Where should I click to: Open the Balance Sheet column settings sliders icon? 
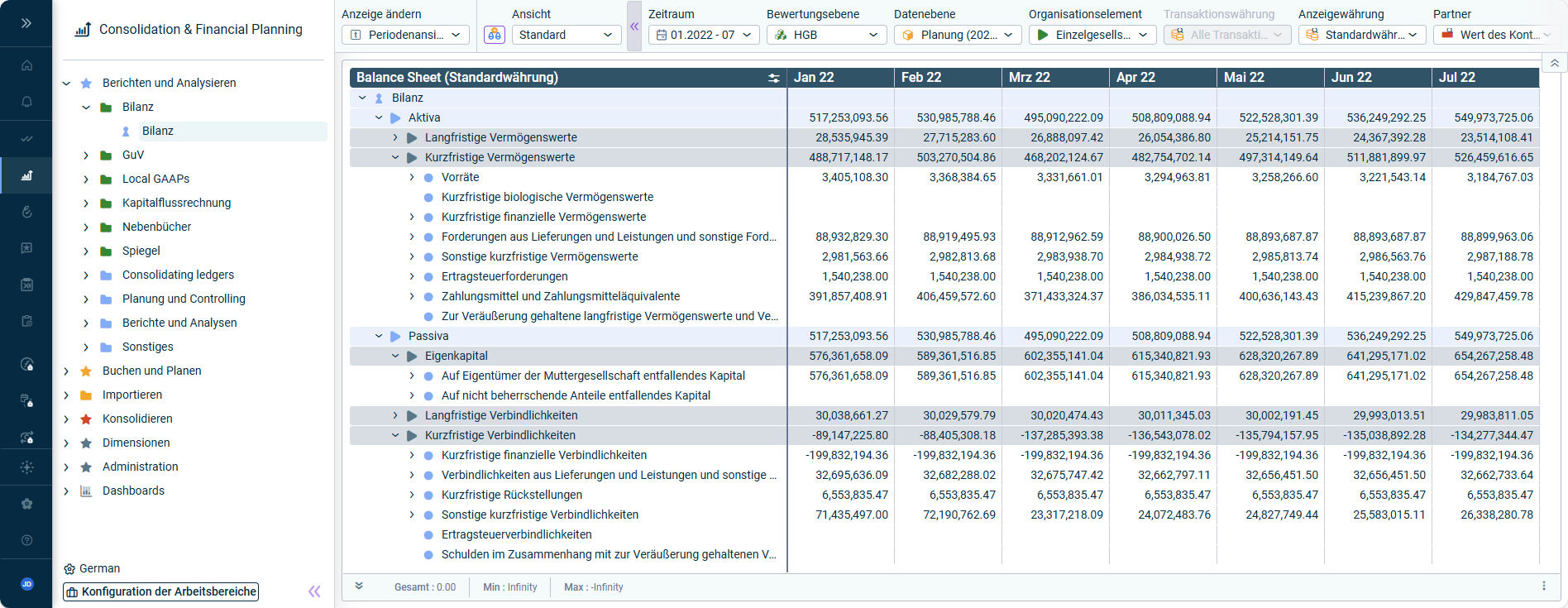point(774,78)
